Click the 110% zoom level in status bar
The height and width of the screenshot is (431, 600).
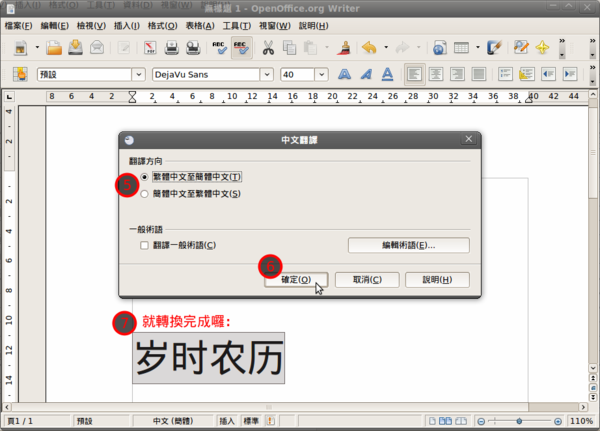pyautogui.click(x=582, y=421)
